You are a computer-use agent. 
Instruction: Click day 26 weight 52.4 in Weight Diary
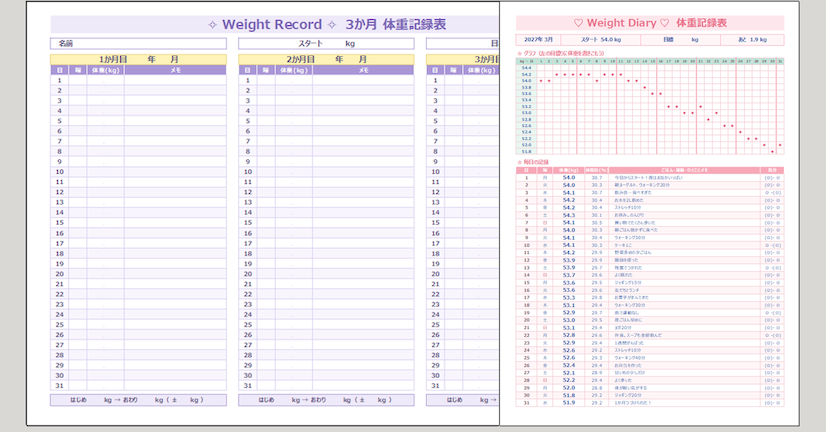pos(569,365)
